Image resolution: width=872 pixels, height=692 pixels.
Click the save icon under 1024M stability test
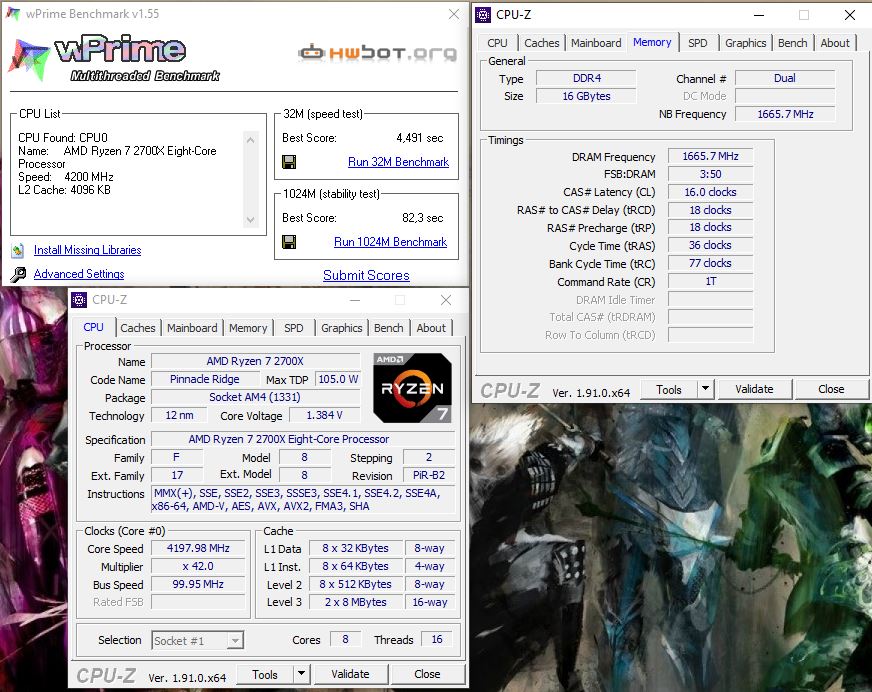289,242
